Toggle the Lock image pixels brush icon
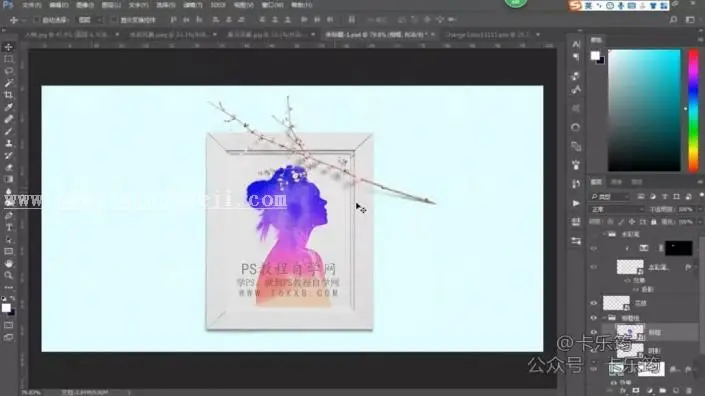This screenshot has width=705, height=396. point(621,222)
